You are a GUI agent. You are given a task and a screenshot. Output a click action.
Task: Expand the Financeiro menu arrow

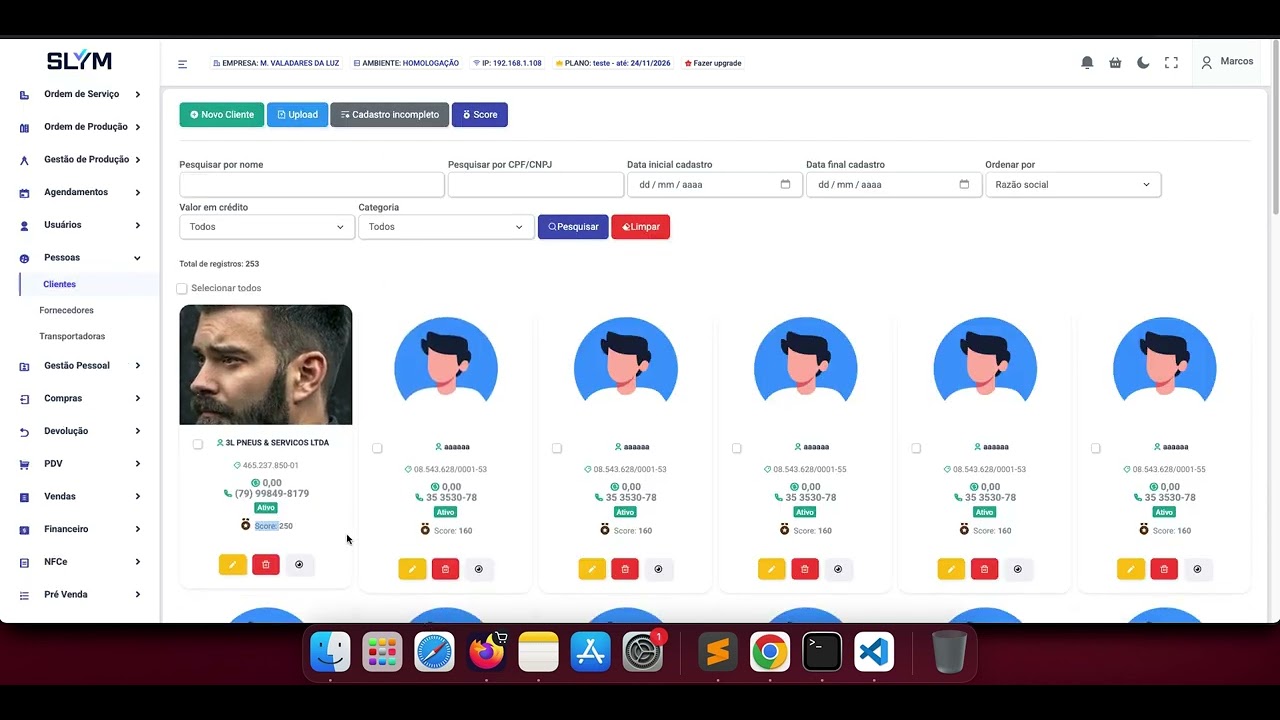tap(137, 529)
